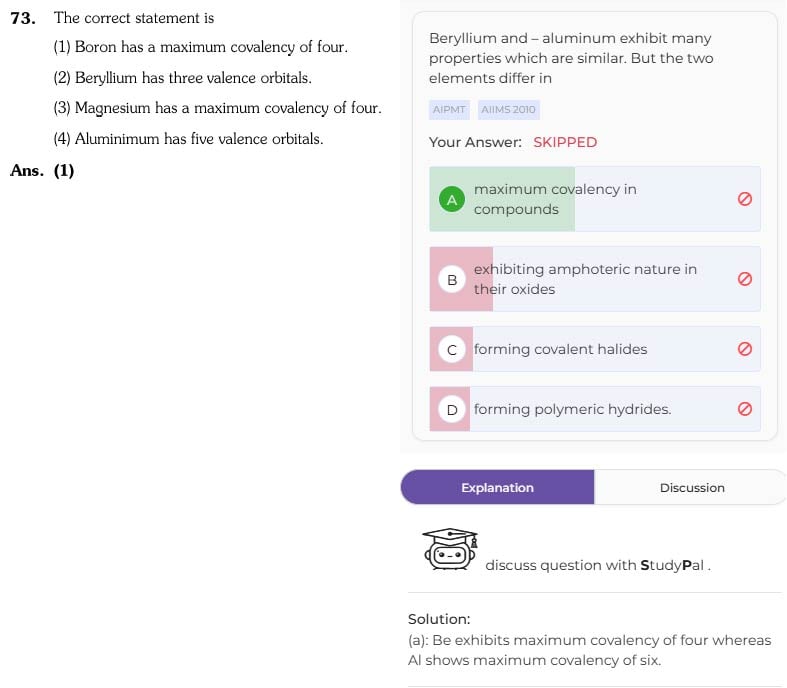Click prohibit icon beside maximum covalency option

point(744,199)
